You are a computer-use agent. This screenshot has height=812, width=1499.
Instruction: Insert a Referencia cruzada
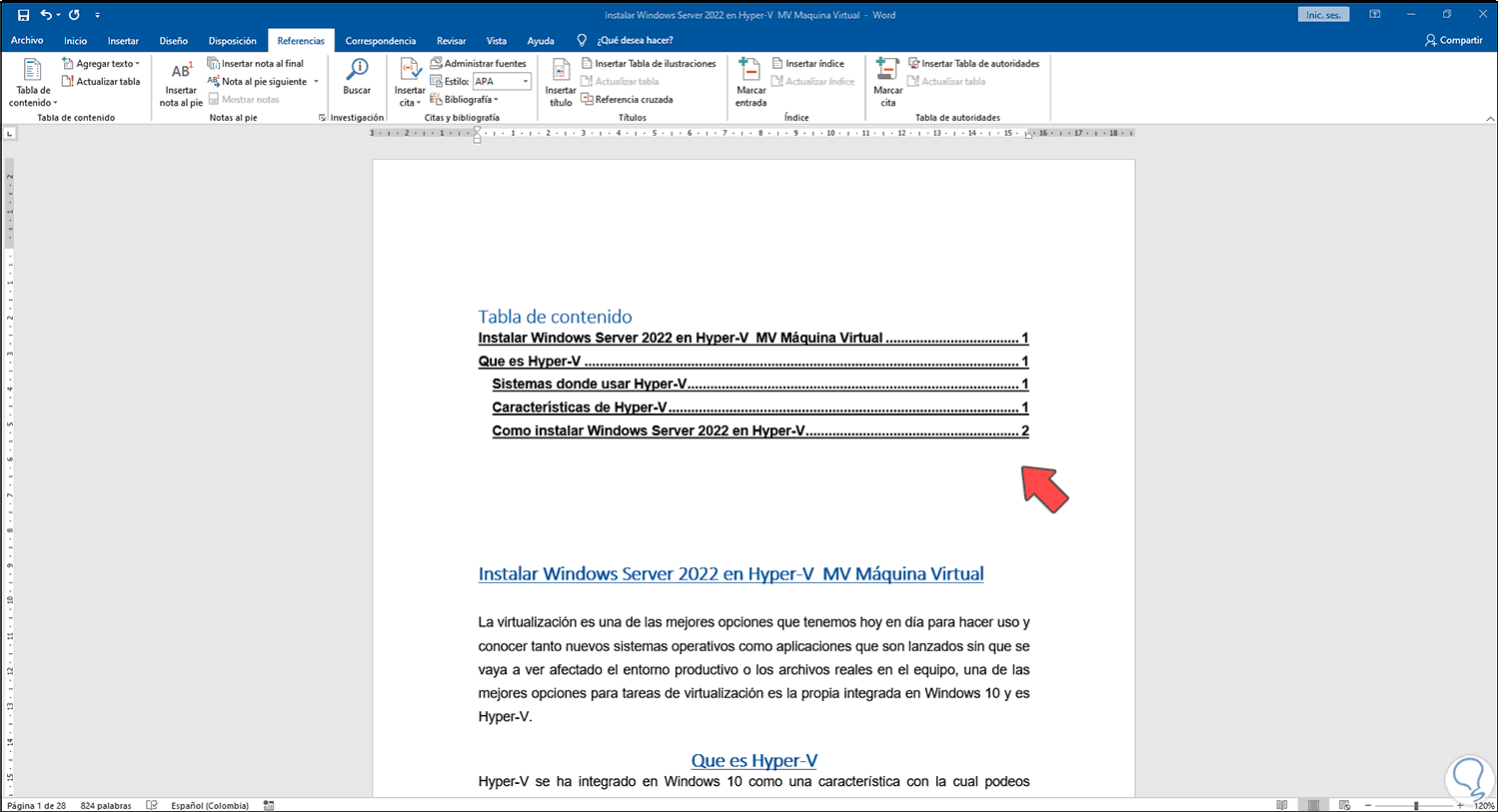[x=628, y=100]
